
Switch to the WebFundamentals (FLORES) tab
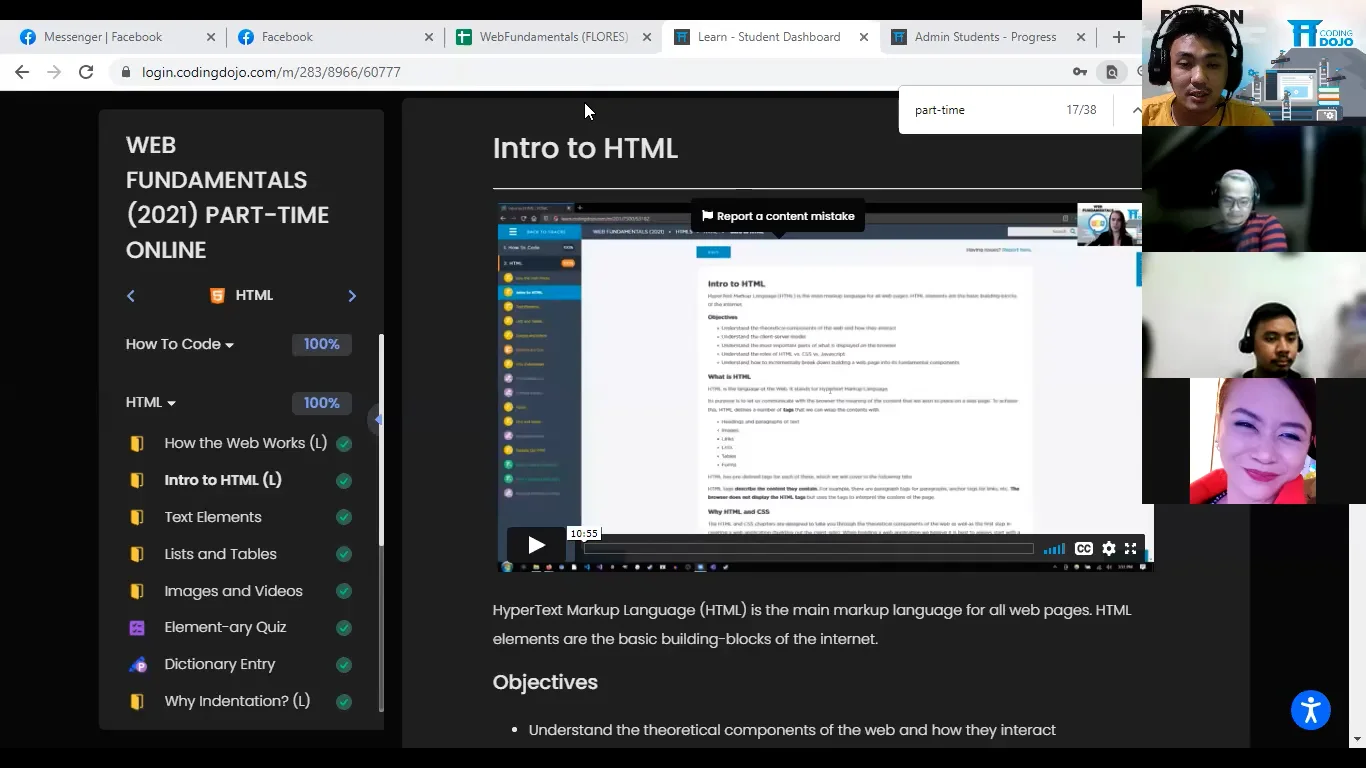tap(553, 37)
